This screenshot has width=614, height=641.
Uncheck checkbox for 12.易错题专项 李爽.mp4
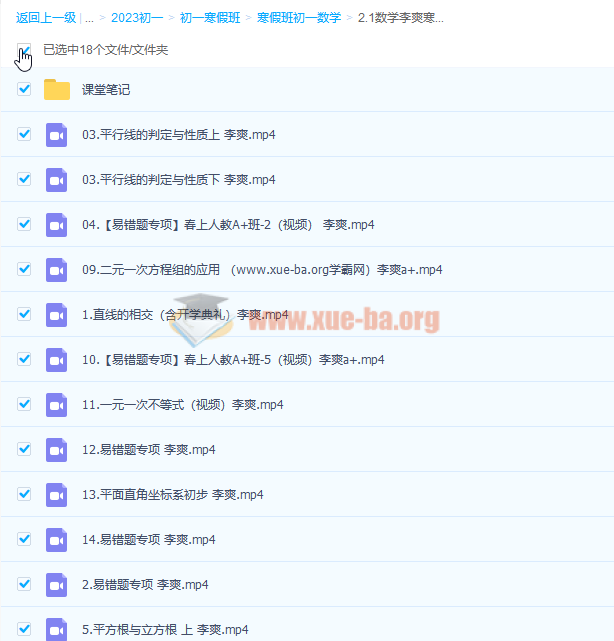(24, 450)
